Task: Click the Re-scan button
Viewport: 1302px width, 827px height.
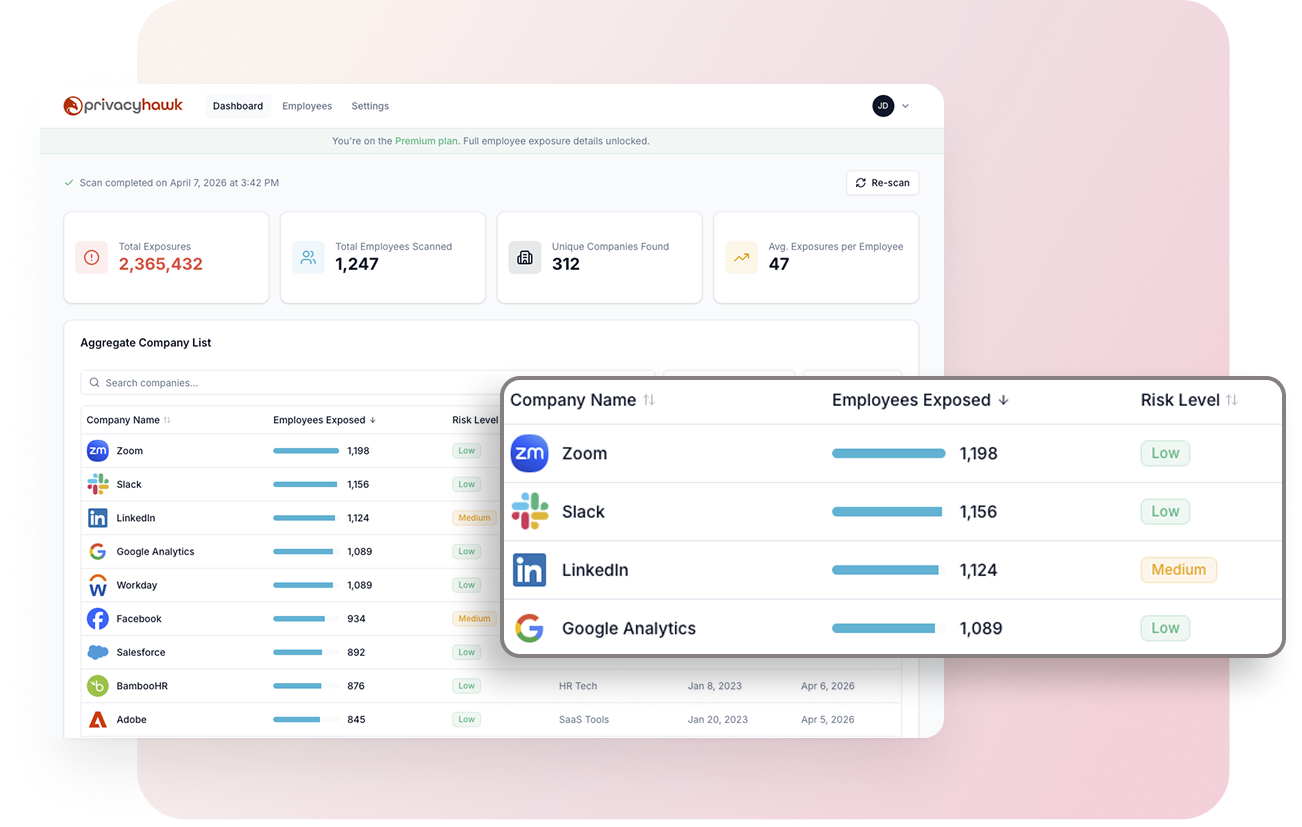Action: 882,182
